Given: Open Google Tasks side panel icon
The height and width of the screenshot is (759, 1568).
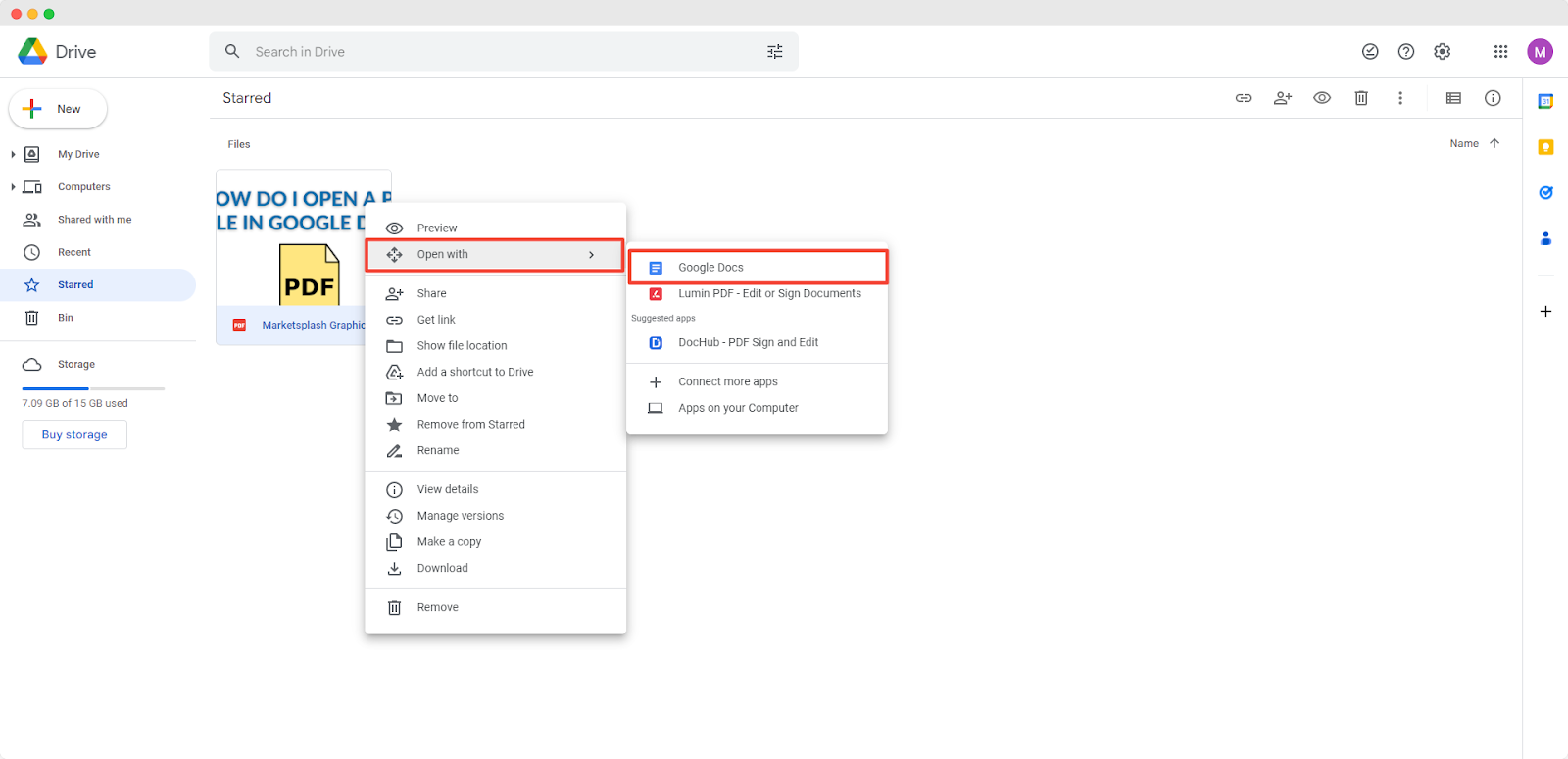Looking at the screenshot, I should tap(1545, 193).
